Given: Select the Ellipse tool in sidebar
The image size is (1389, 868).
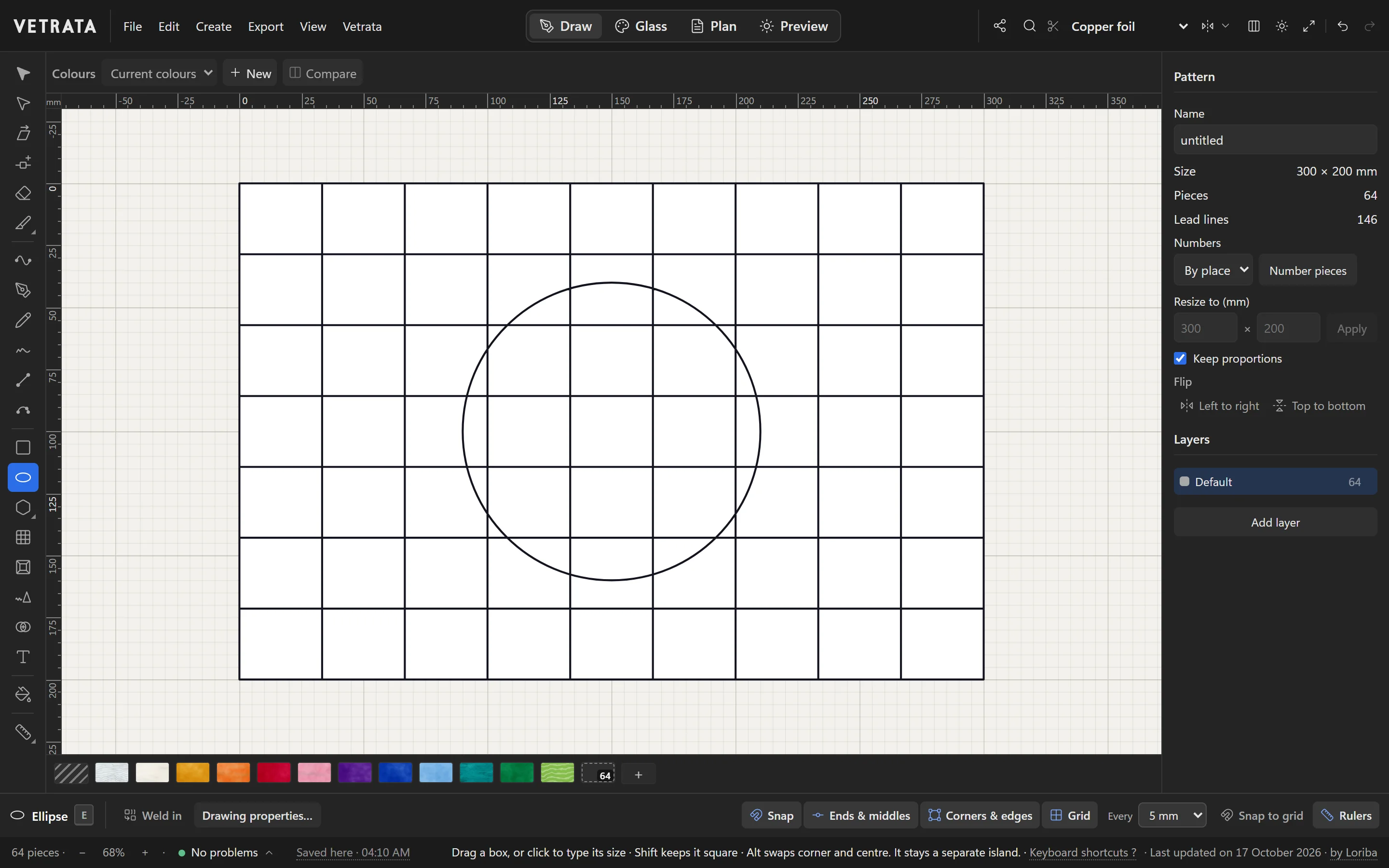Looking at the screenshot, I should point(23,477).
